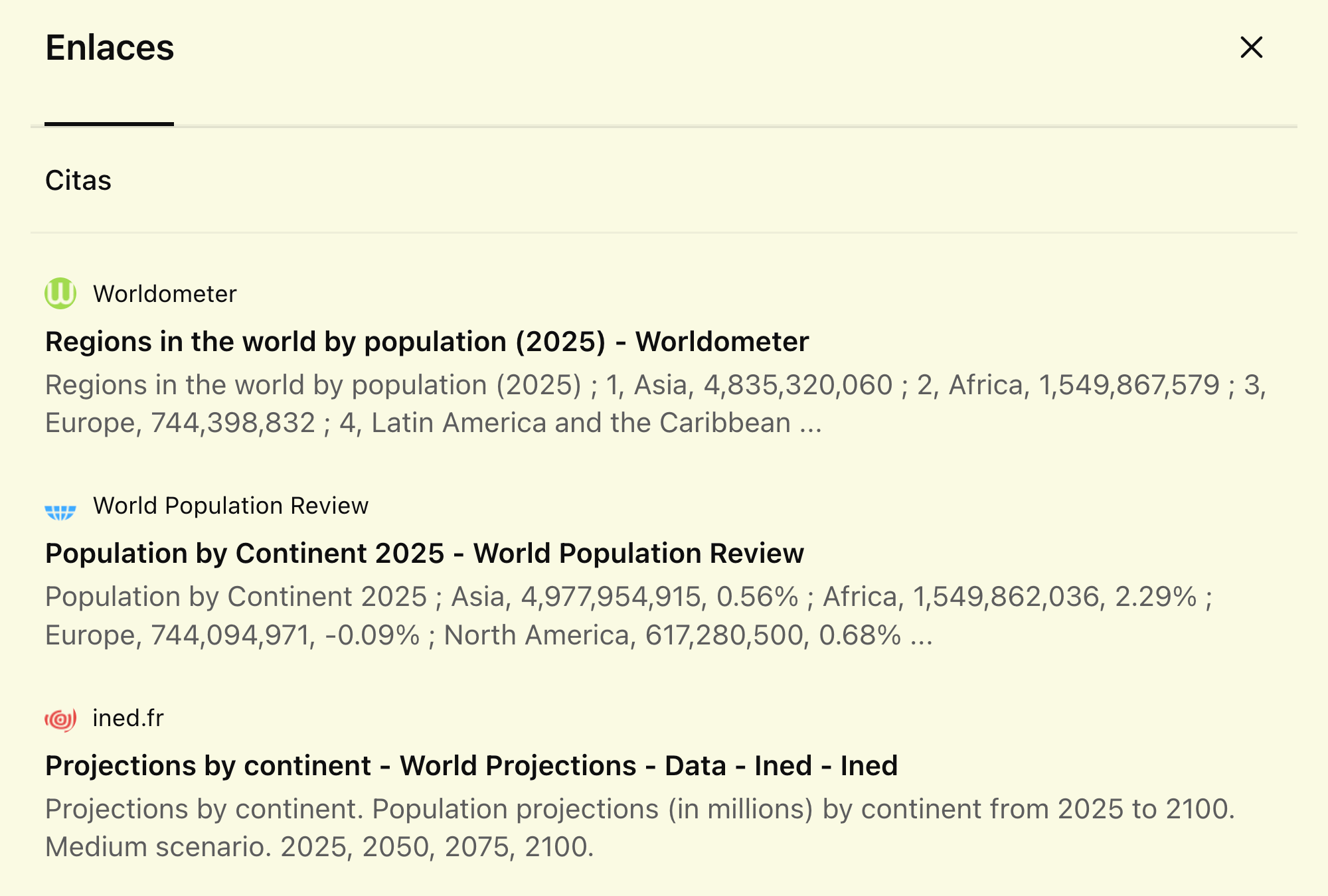The image size is (1328, 896).
Task: Click the blue World Population Review favicon
Action: [x=60, y=512]
